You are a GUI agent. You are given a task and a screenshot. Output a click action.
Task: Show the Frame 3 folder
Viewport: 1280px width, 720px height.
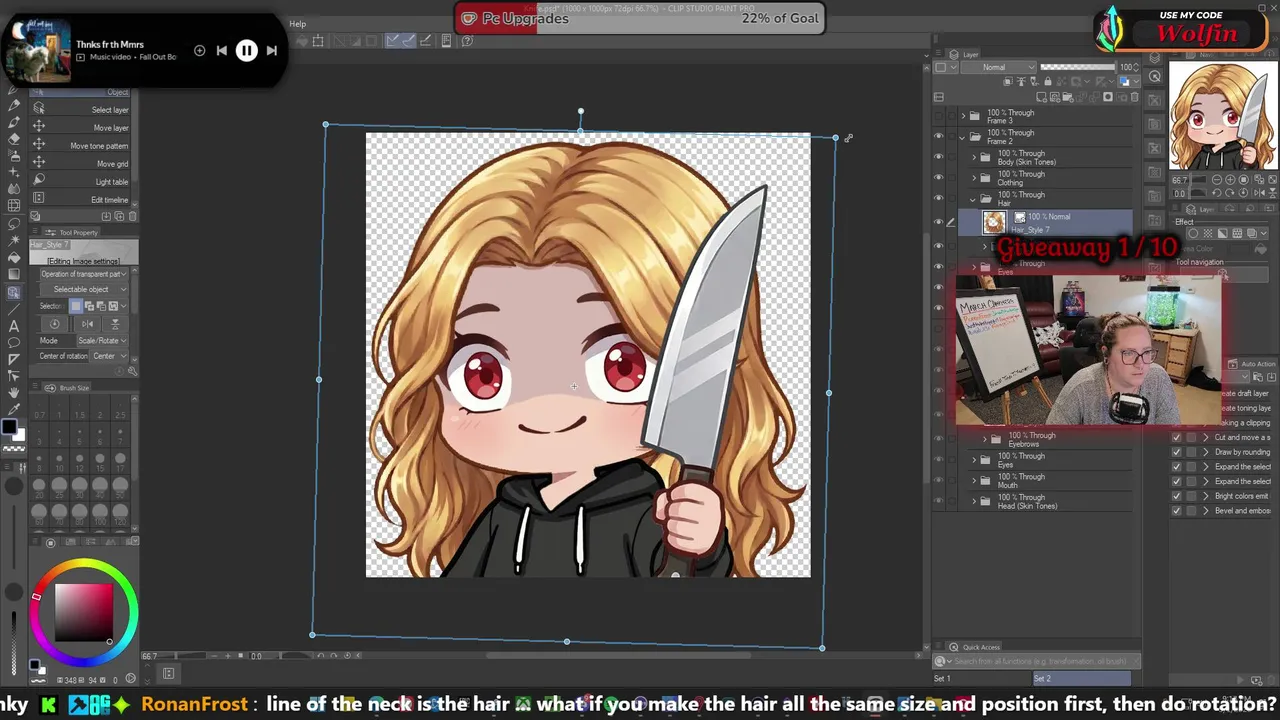point(938,116)
